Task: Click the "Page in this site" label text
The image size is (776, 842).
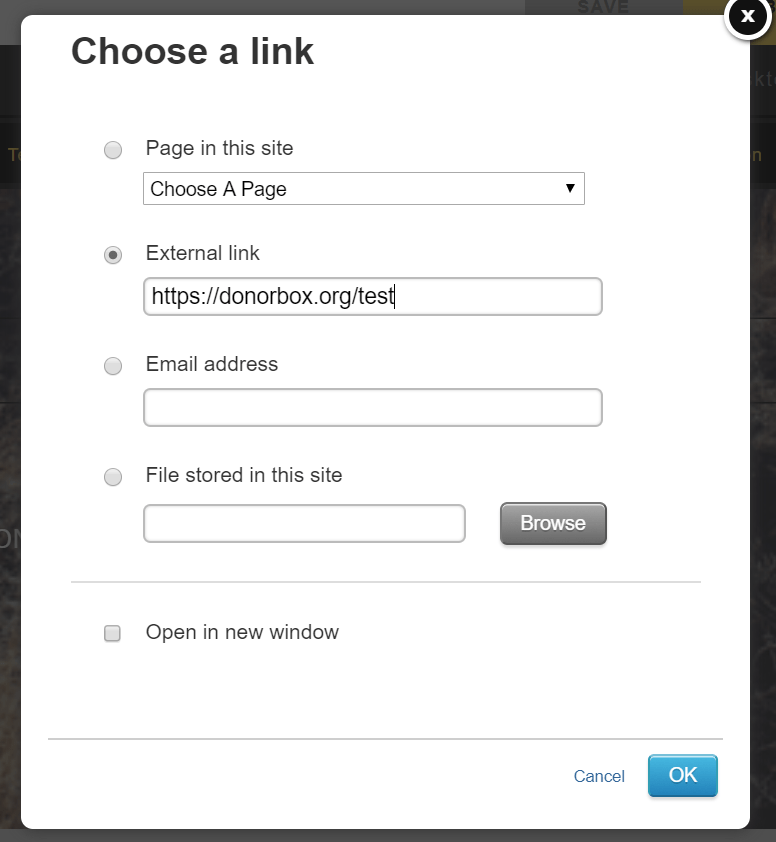Action: [x=220, y=149]
